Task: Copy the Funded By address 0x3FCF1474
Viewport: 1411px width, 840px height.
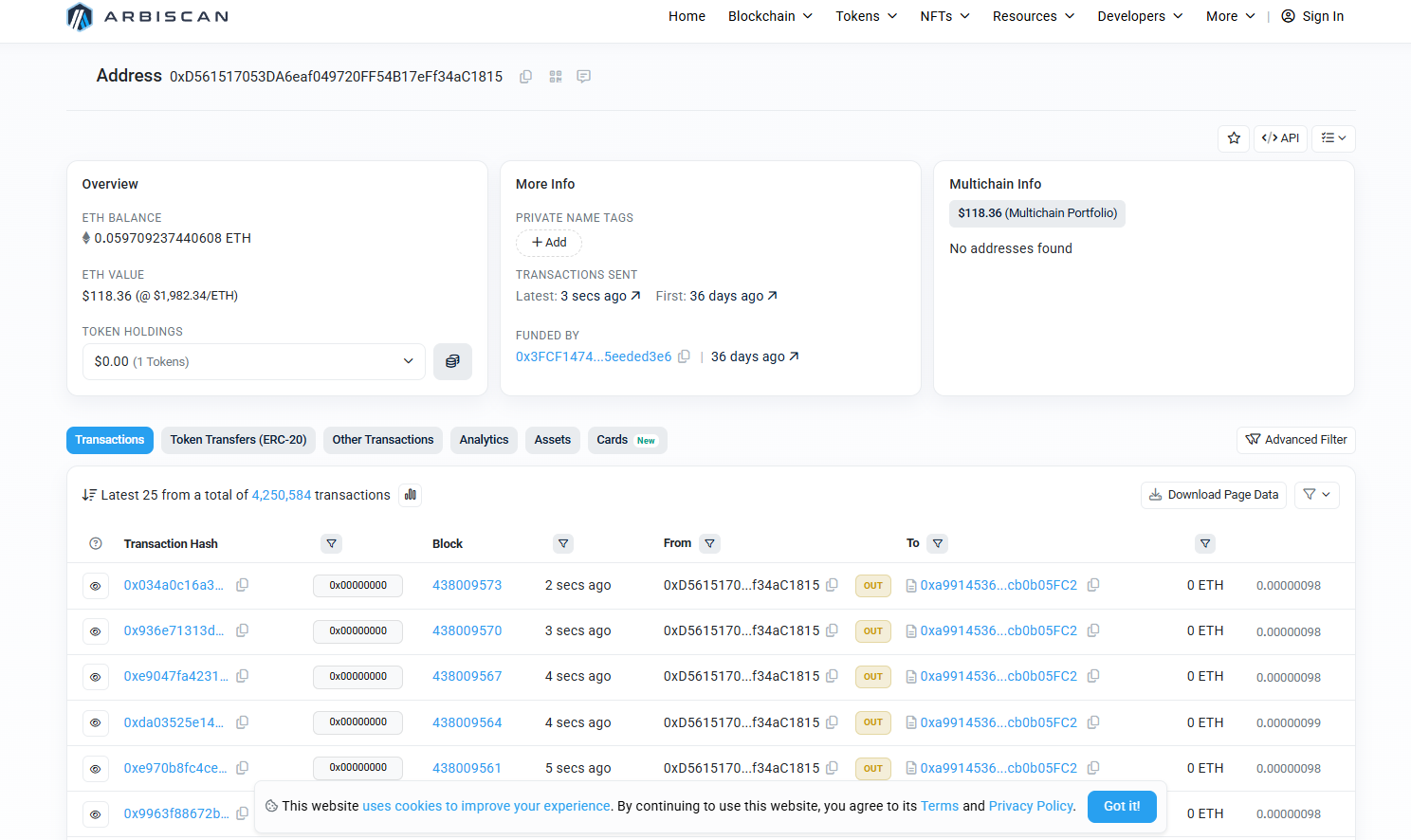Action: pos(684,356)
